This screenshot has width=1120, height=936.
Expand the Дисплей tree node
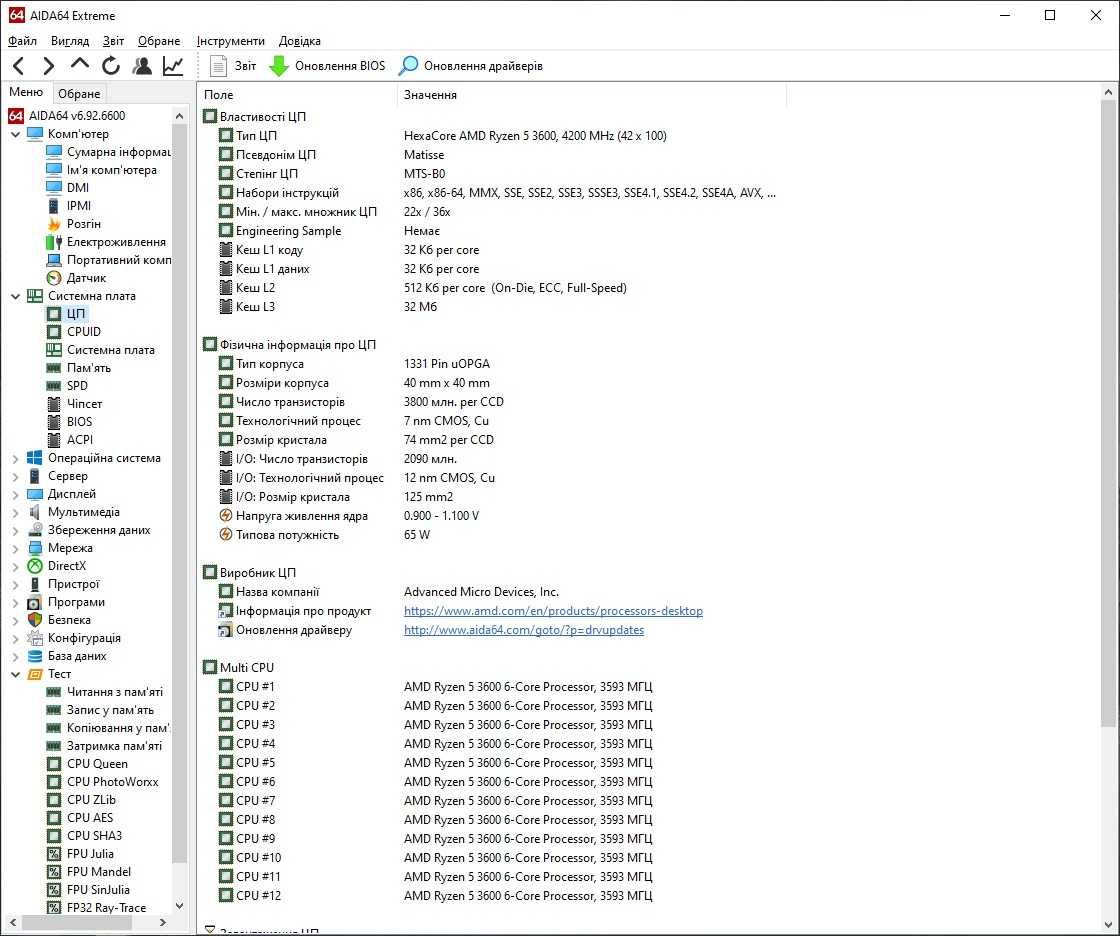[16, 494]
